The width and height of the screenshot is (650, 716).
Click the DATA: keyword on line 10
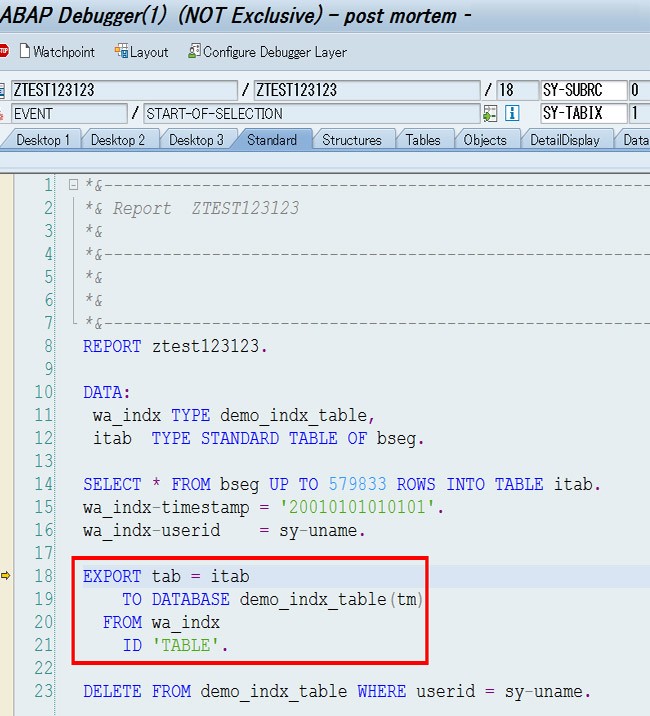coord(106,392)
